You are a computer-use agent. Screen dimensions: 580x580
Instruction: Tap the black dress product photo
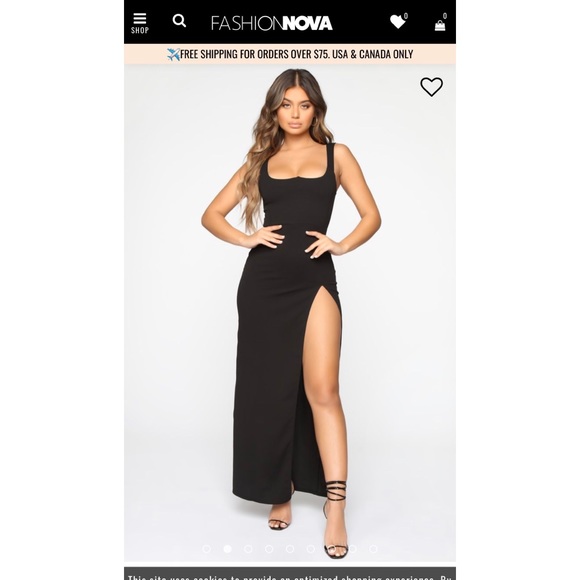(x=290, y=313)
